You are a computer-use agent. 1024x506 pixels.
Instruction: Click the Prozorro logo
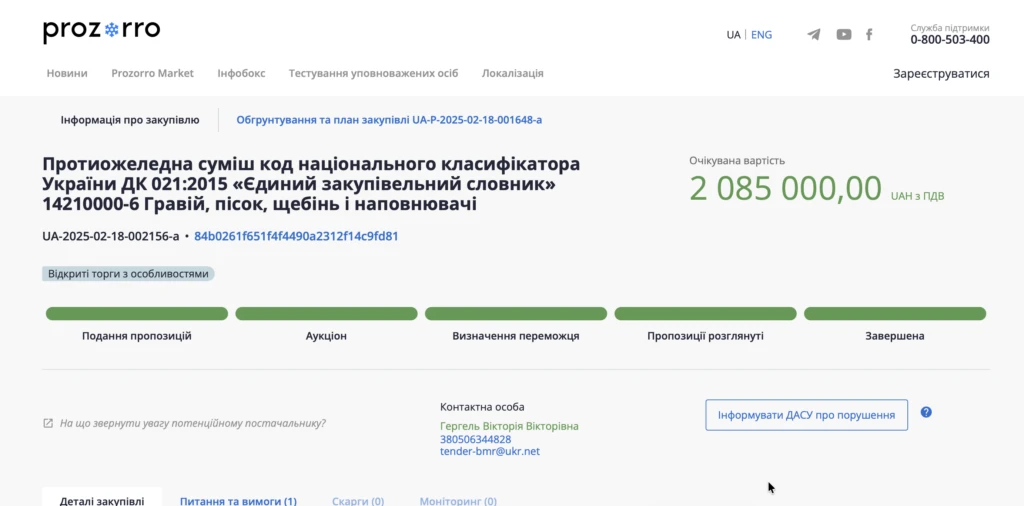tap(101, 31)
